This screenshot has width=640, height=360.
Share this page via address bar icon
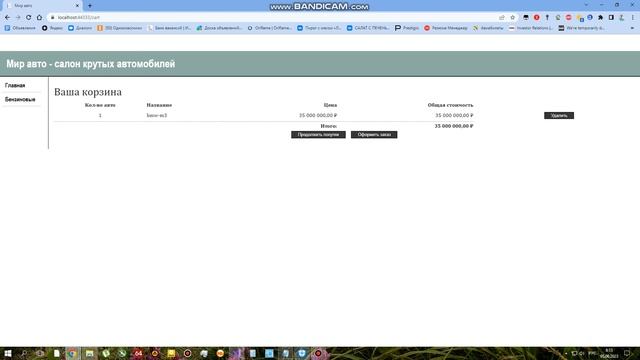point(502,18)
